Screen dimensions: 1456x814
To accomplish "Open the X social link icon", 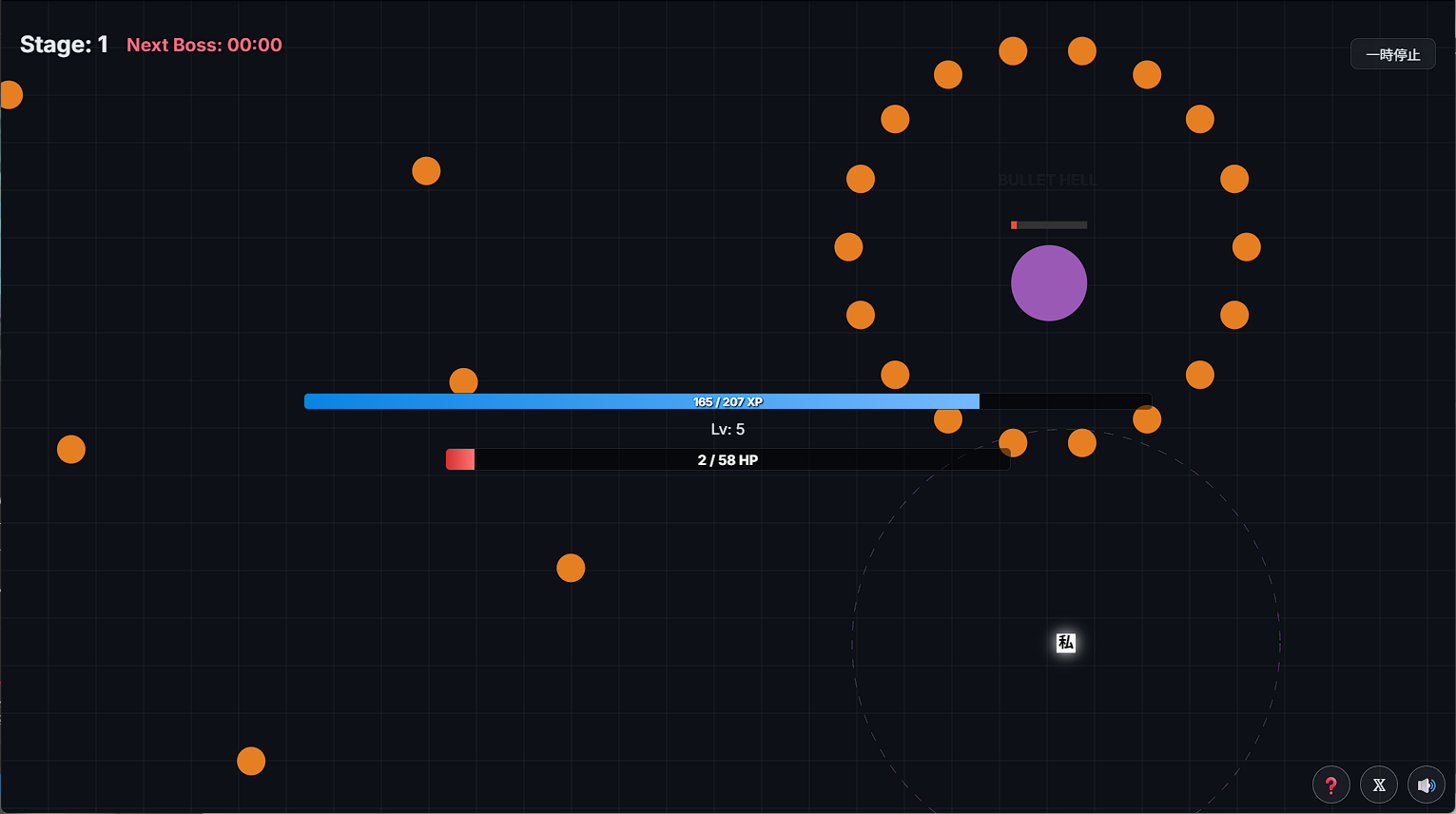I will tap(1378, 785).
